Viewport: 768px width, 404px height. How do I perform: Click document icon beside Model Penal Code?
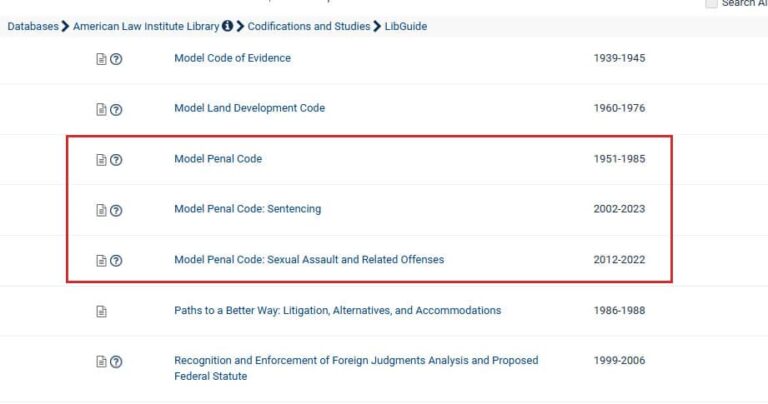click(x=101, y=160)
